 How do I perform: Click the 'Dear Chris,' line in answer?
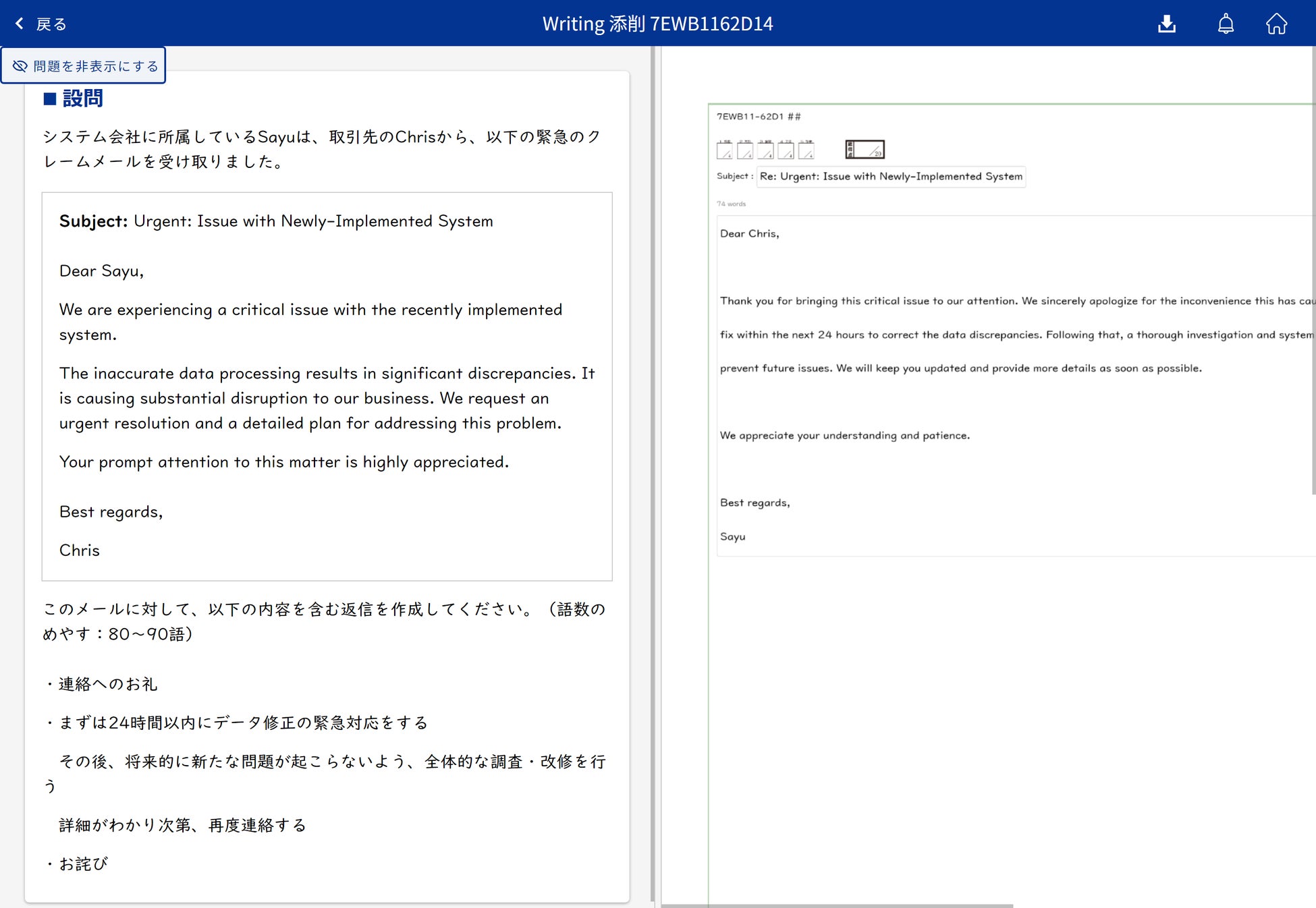749,233
